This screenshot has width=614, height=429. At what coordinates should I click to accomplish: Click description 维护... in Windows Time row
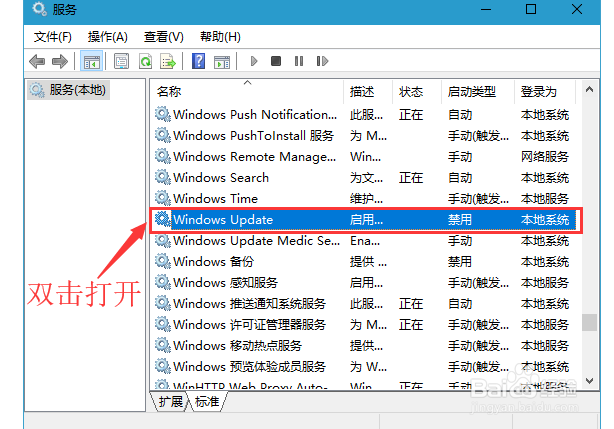pyautogui.click(x=367, y=198)
